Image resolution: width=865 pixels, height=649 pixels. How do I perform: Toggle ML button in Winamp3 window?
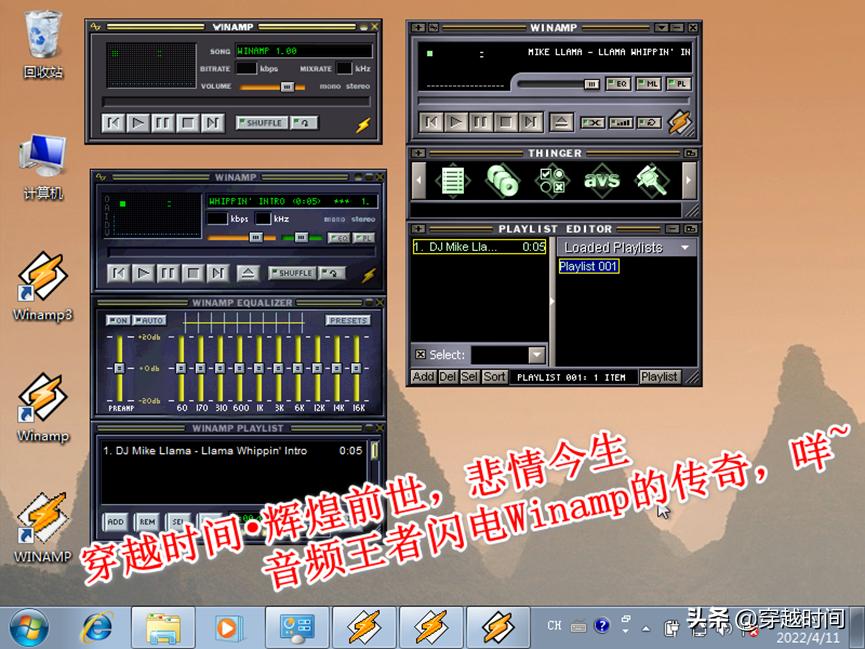click(649, 84)
